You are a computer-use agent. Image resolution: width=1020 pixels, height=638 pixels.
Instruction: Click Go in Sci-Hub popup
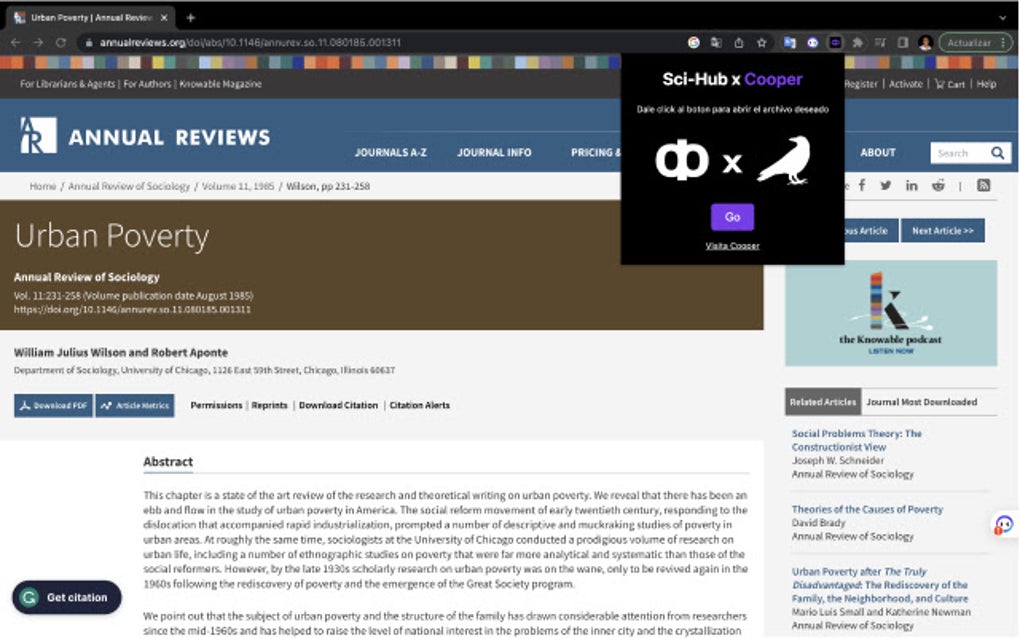pyautogui.click(x=732, y=217)
